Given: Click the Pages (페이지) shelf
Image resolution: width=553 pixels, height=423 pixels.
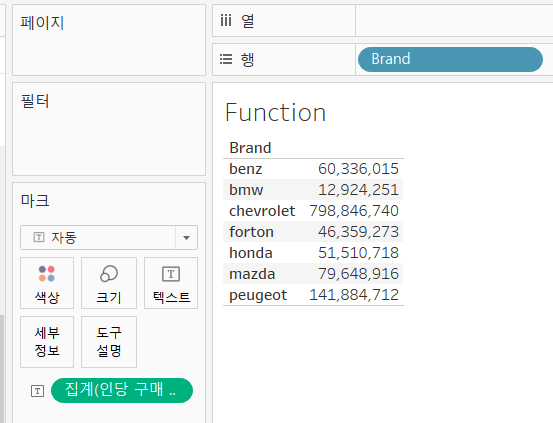Looking at the screenshot, I should [109, 40].
